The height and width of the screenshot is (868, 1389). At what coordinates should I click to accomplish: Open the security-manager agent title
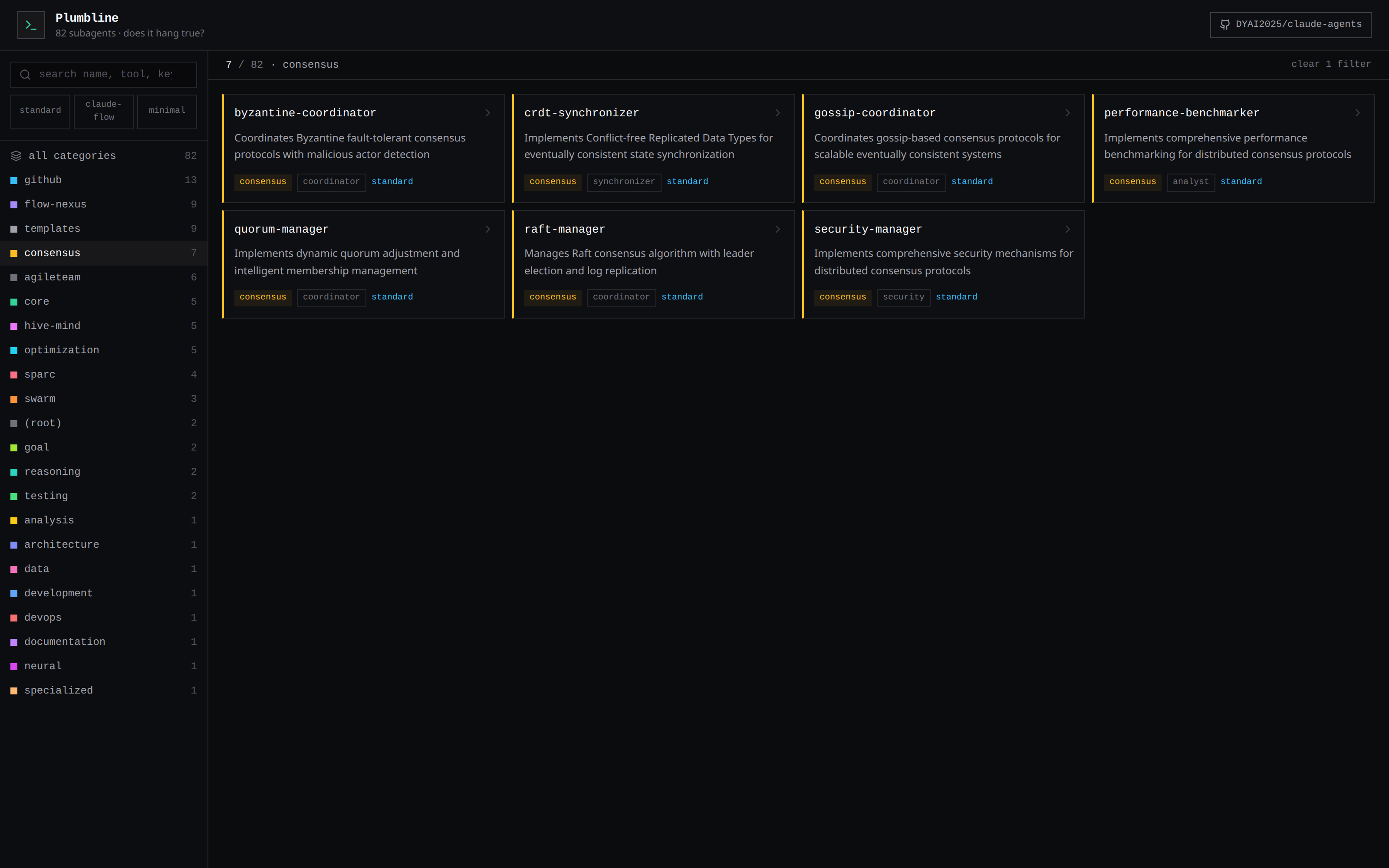tap(868, 229)
